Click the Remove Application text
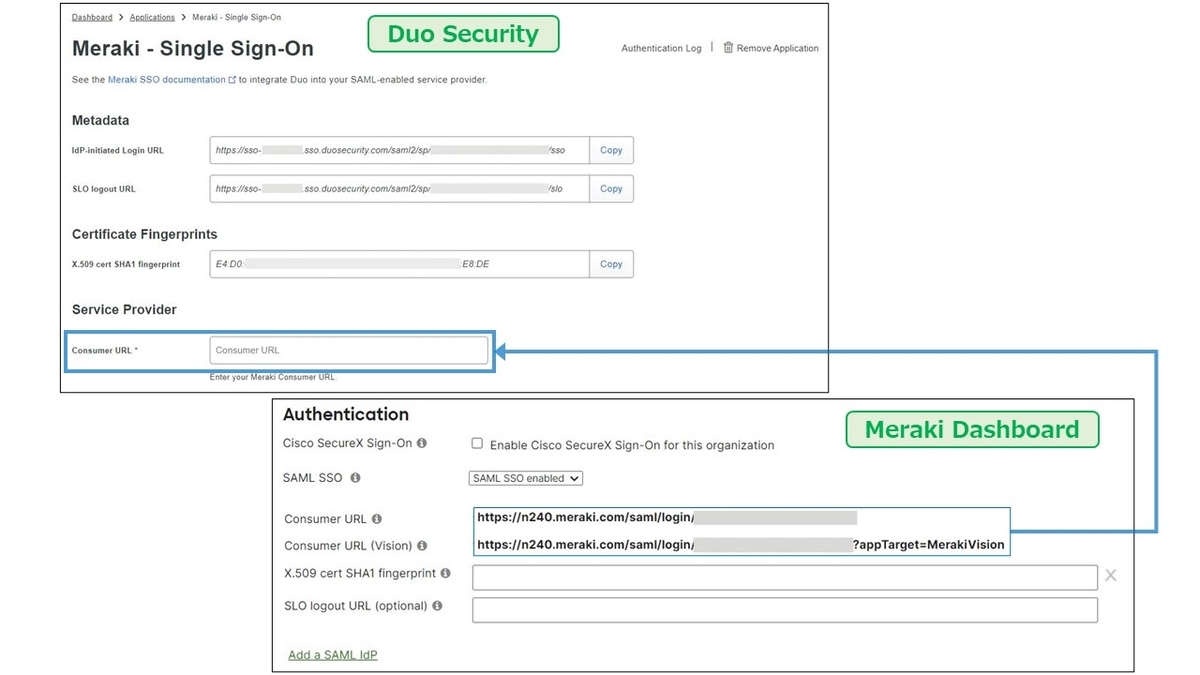Image resolution: width=1200 pixels, height=675 pixels. pyautogui.click(x=778, y=48)
